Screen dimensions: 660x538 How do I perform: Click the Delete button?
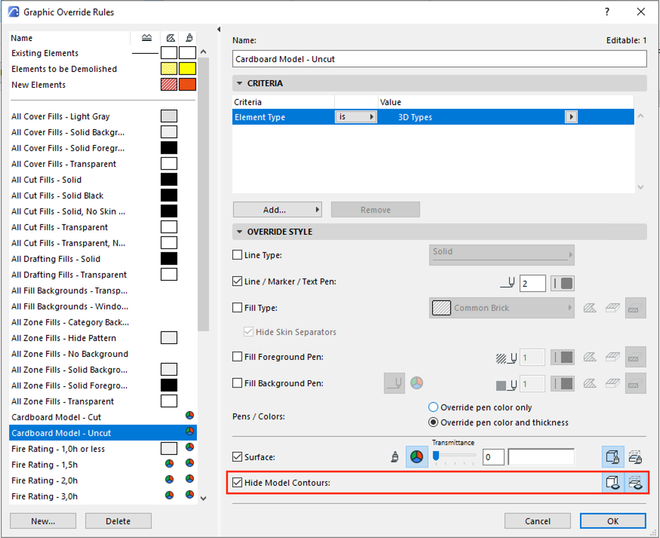118,521
